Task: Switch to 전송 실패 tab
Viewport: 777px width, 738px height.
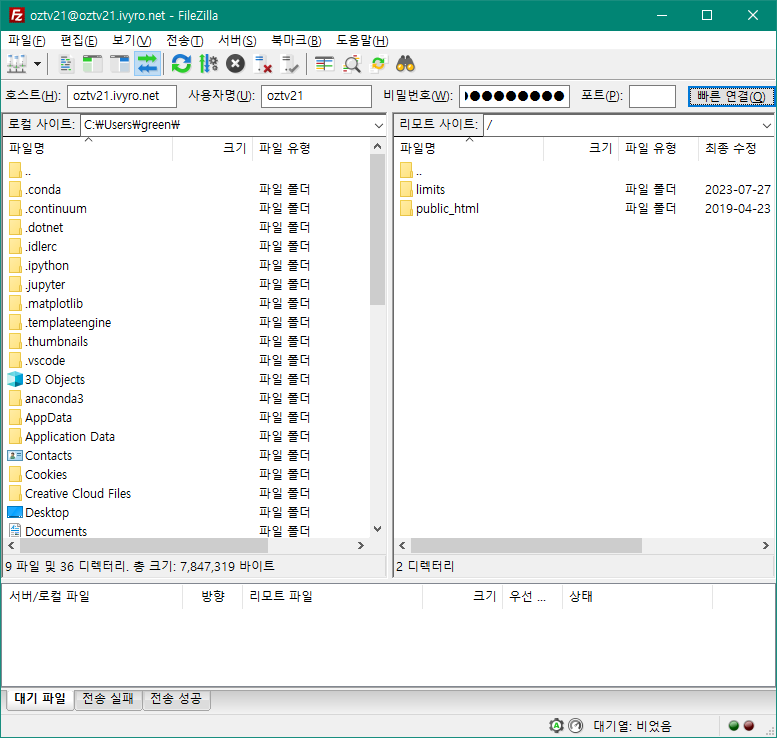Action: (108, 699)
